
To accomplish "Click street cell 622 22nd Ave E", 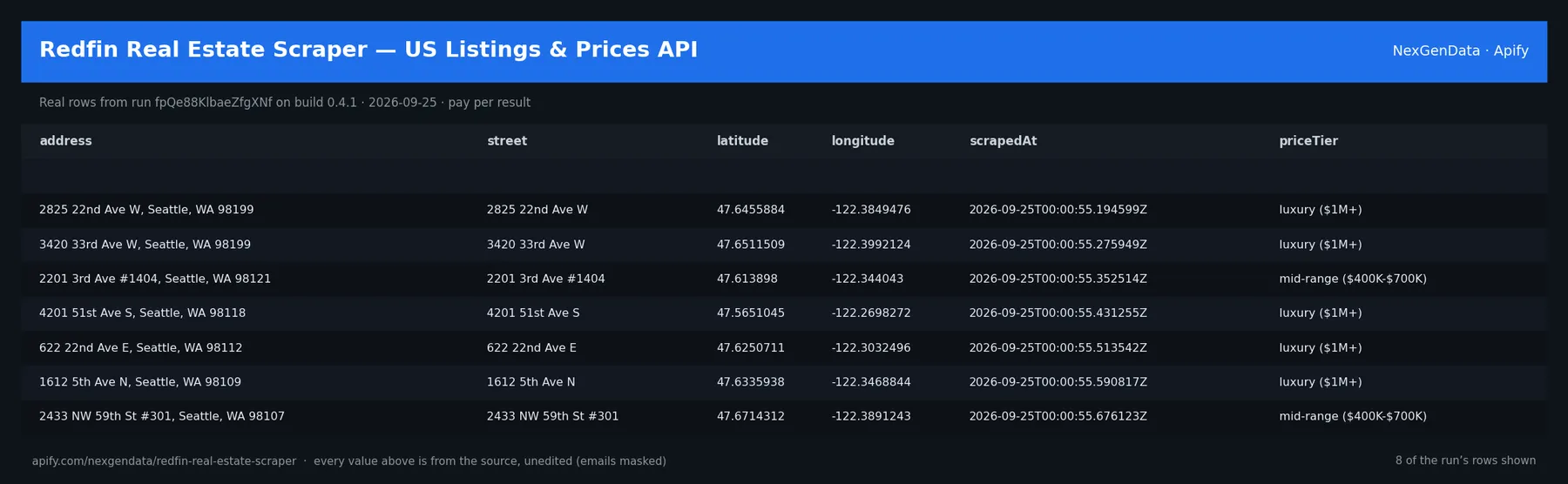I will [x=531, y=347].
